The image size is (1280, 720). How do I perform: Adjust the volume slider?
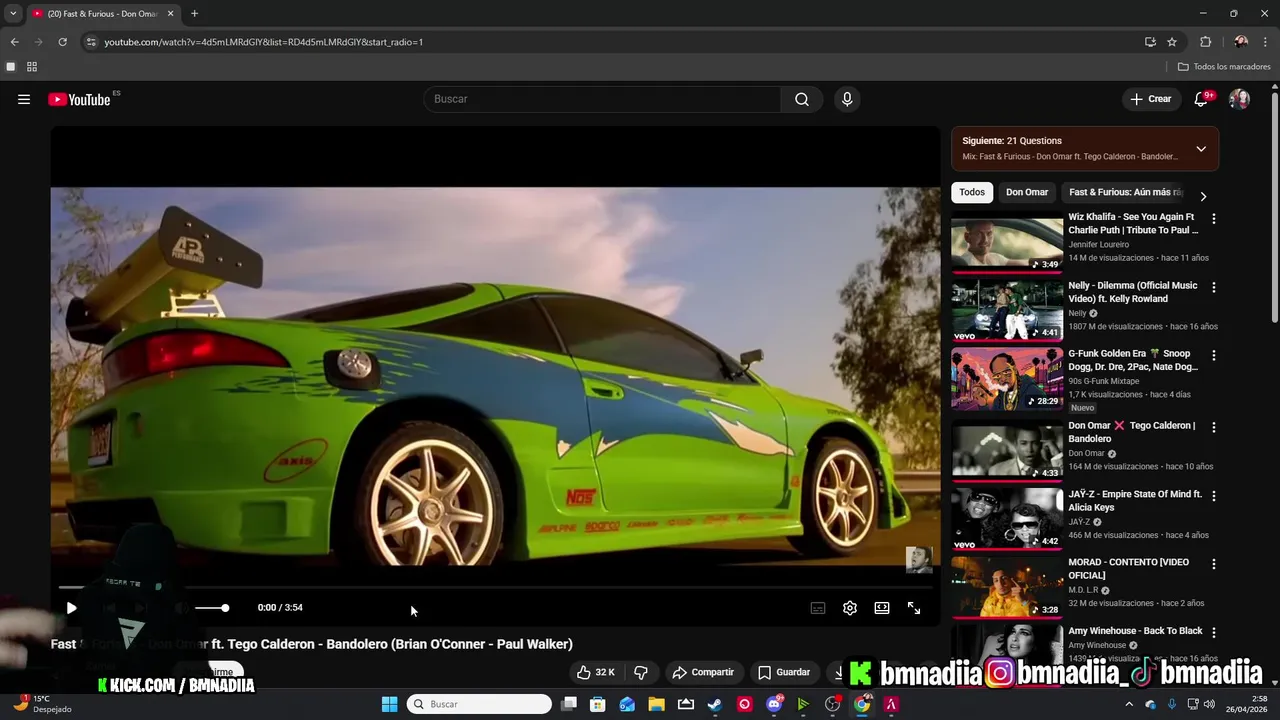[211, 608]
